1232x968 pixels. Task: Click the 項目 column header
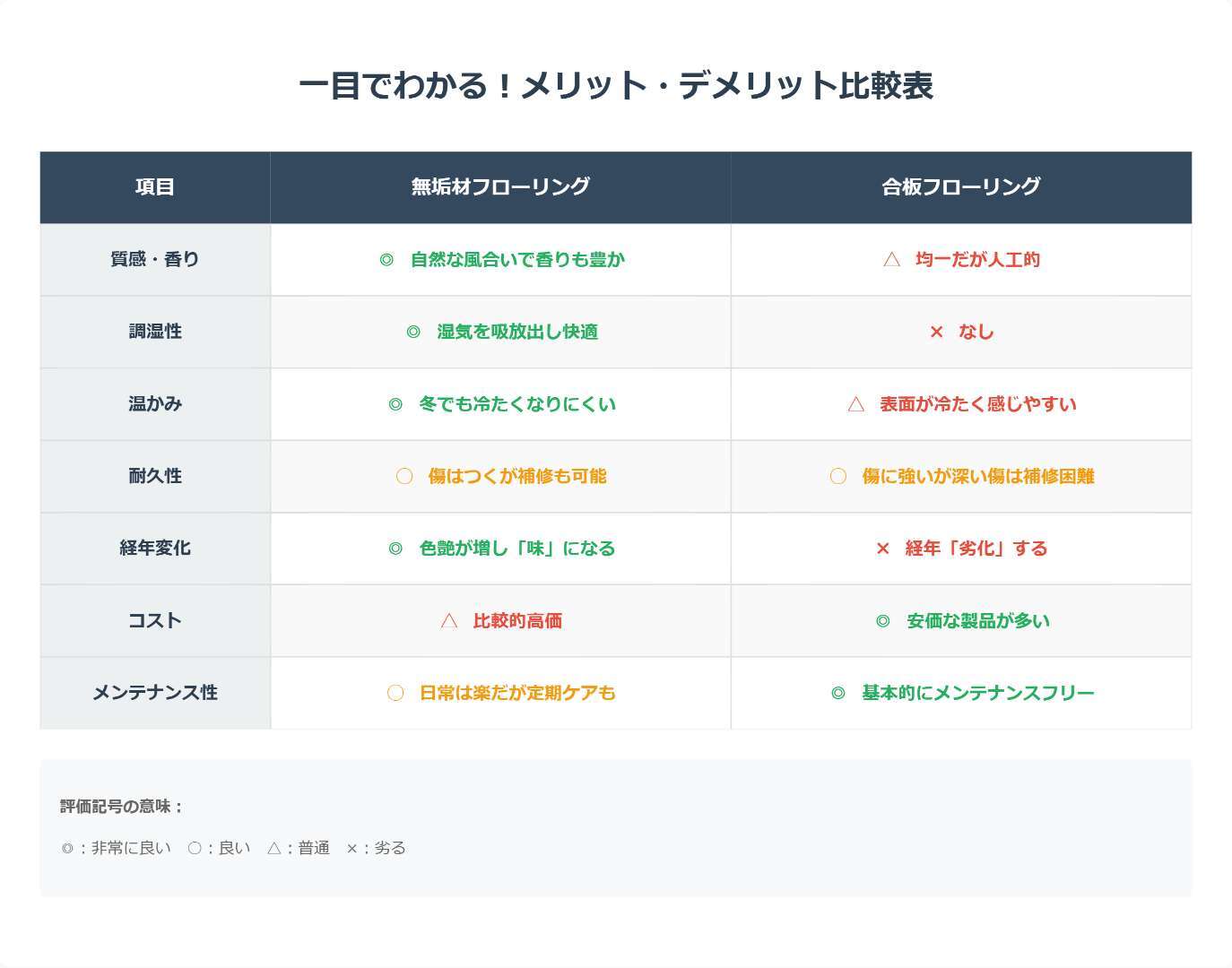click(x=155, y=186)
